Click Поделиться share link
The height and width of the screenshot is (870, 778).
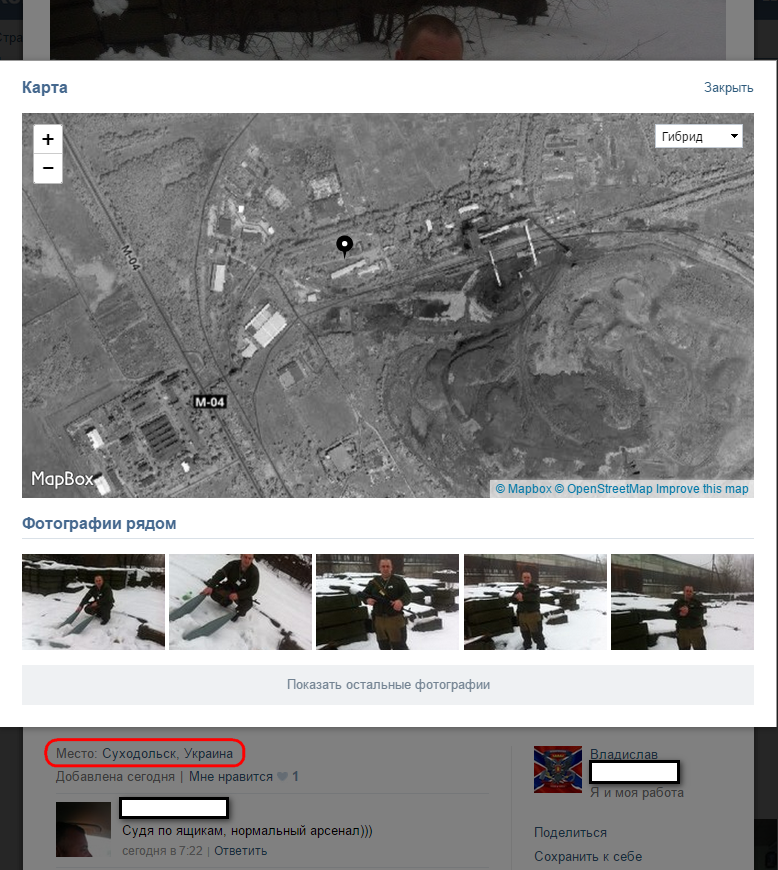[570, 832]
